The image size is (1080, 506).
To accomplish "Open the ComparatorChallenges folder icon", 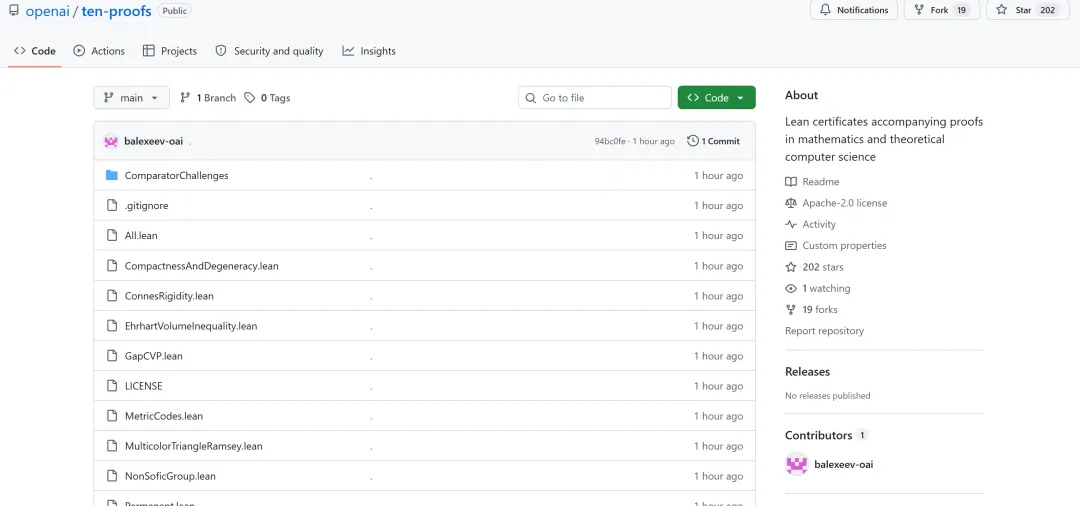I will click(x=112, y=176).
